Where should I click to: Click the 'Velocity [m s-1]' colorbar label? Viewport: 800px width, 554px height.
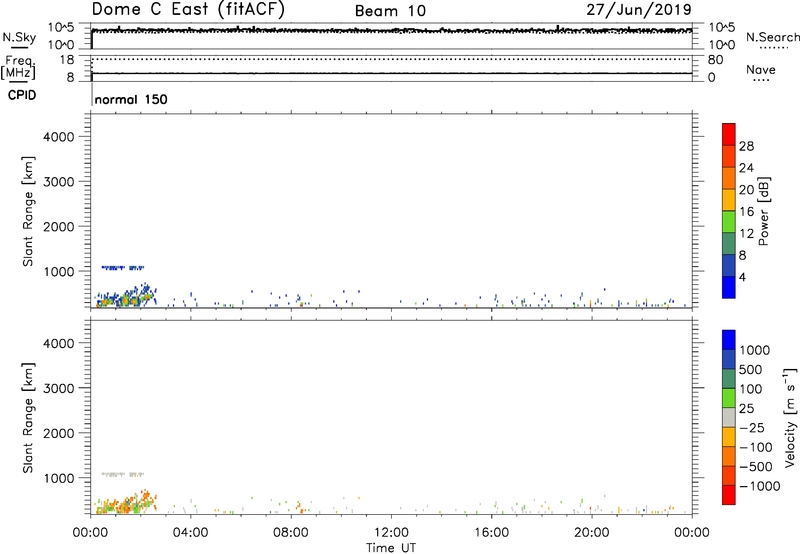tap(790, 417)
